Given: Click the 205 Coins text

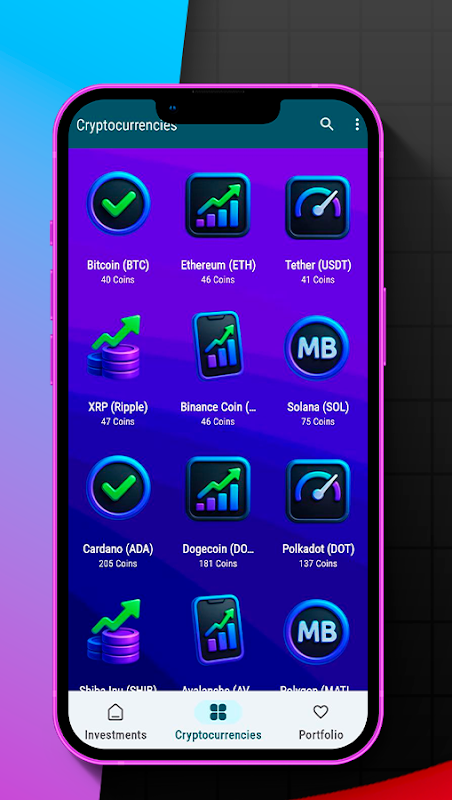Looking at the screenshot, I should click(x=118, y=563).
